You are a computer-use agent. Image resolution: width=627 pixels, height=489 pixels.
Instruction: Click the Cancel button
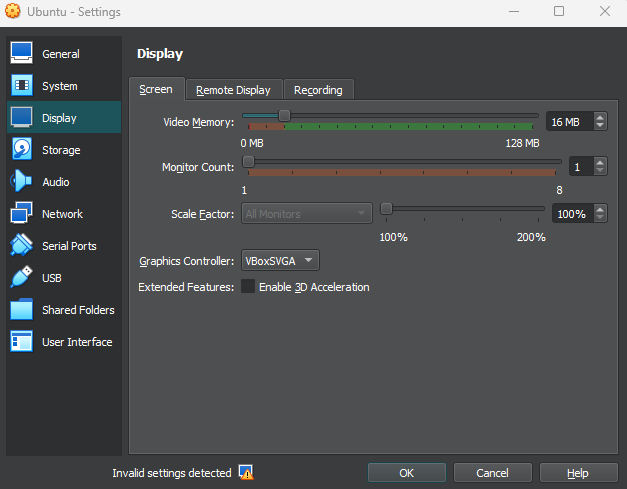tap(492, 473)
